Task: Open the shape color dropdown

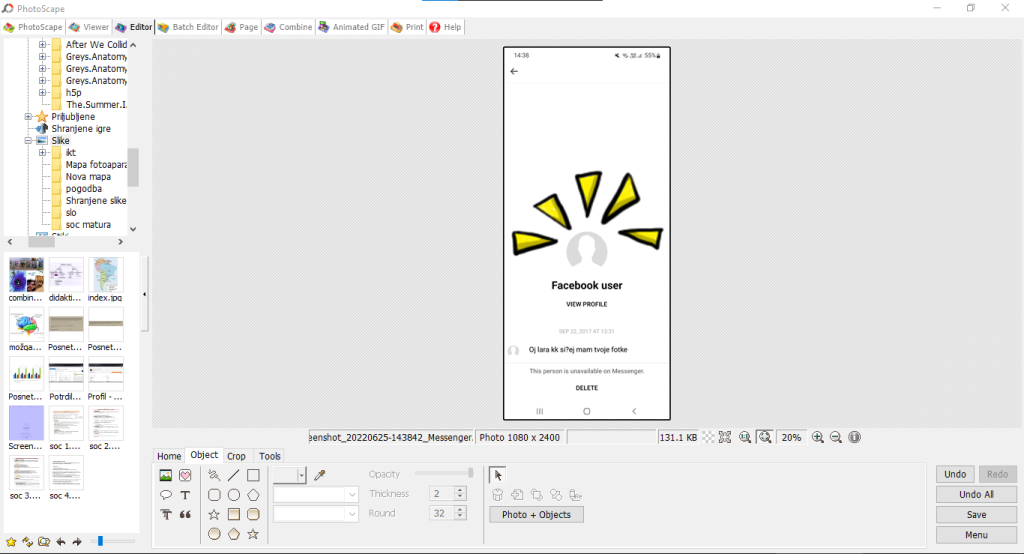Action: click(x=301, y=475)
